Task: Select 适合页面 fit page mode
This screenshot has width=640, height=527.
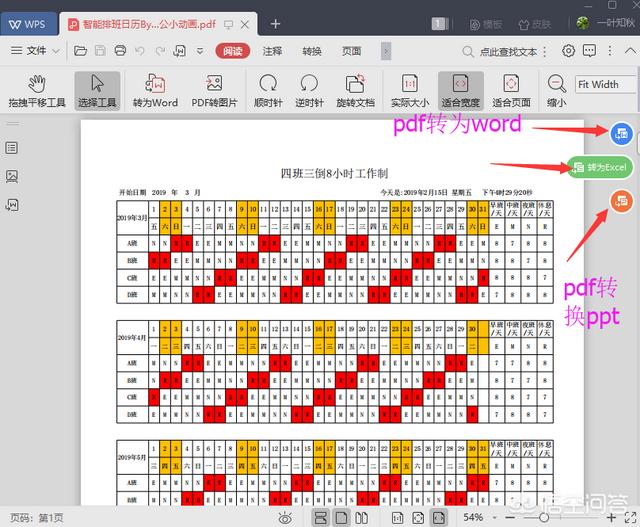Action: [x=511, y=91]
